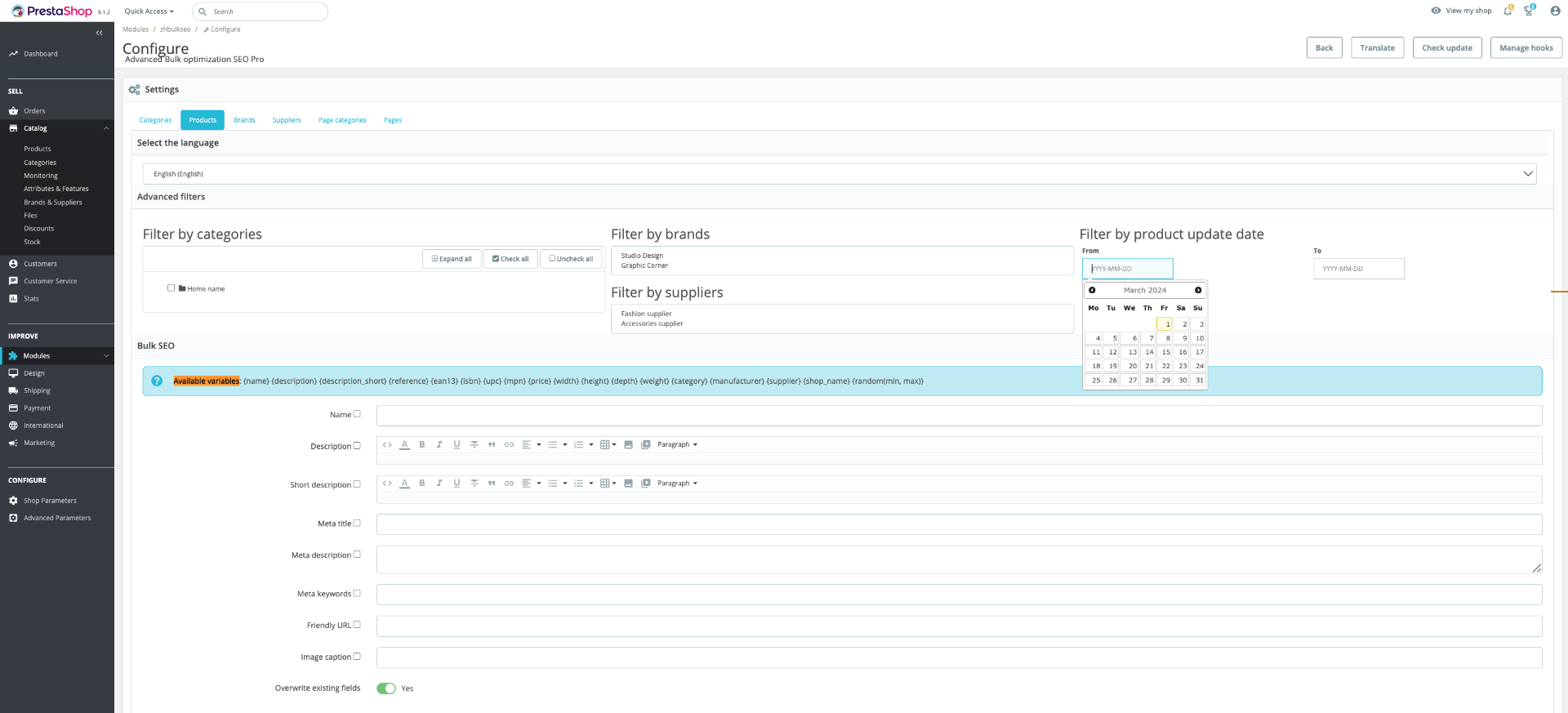Enable the Friendly URL checkbox
Viewport: 1568px width, 713px height.
tap(357, 625)
